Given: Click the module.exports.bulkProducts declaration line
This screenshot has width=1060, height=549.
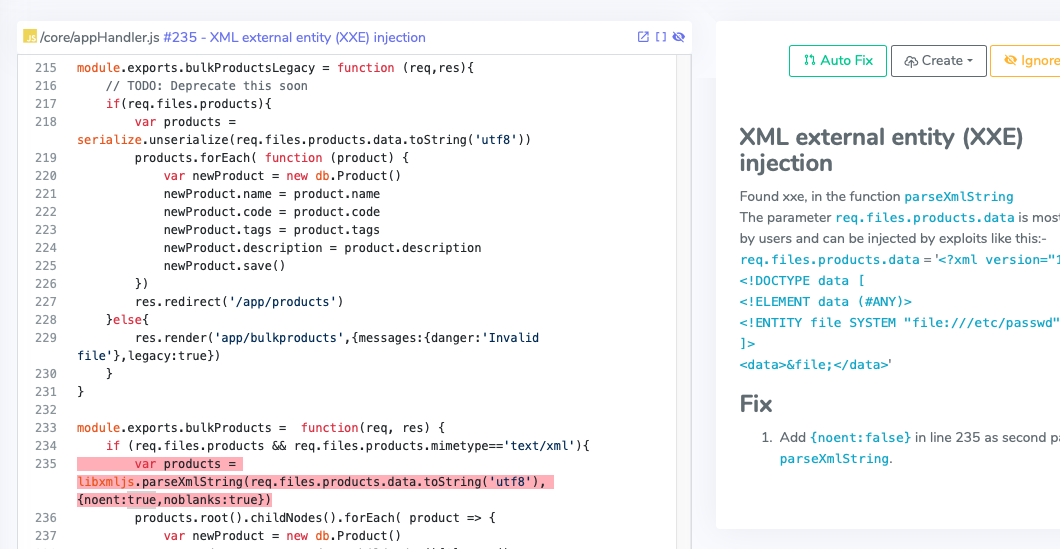Looking at the screenshot, I should (262, 428).
